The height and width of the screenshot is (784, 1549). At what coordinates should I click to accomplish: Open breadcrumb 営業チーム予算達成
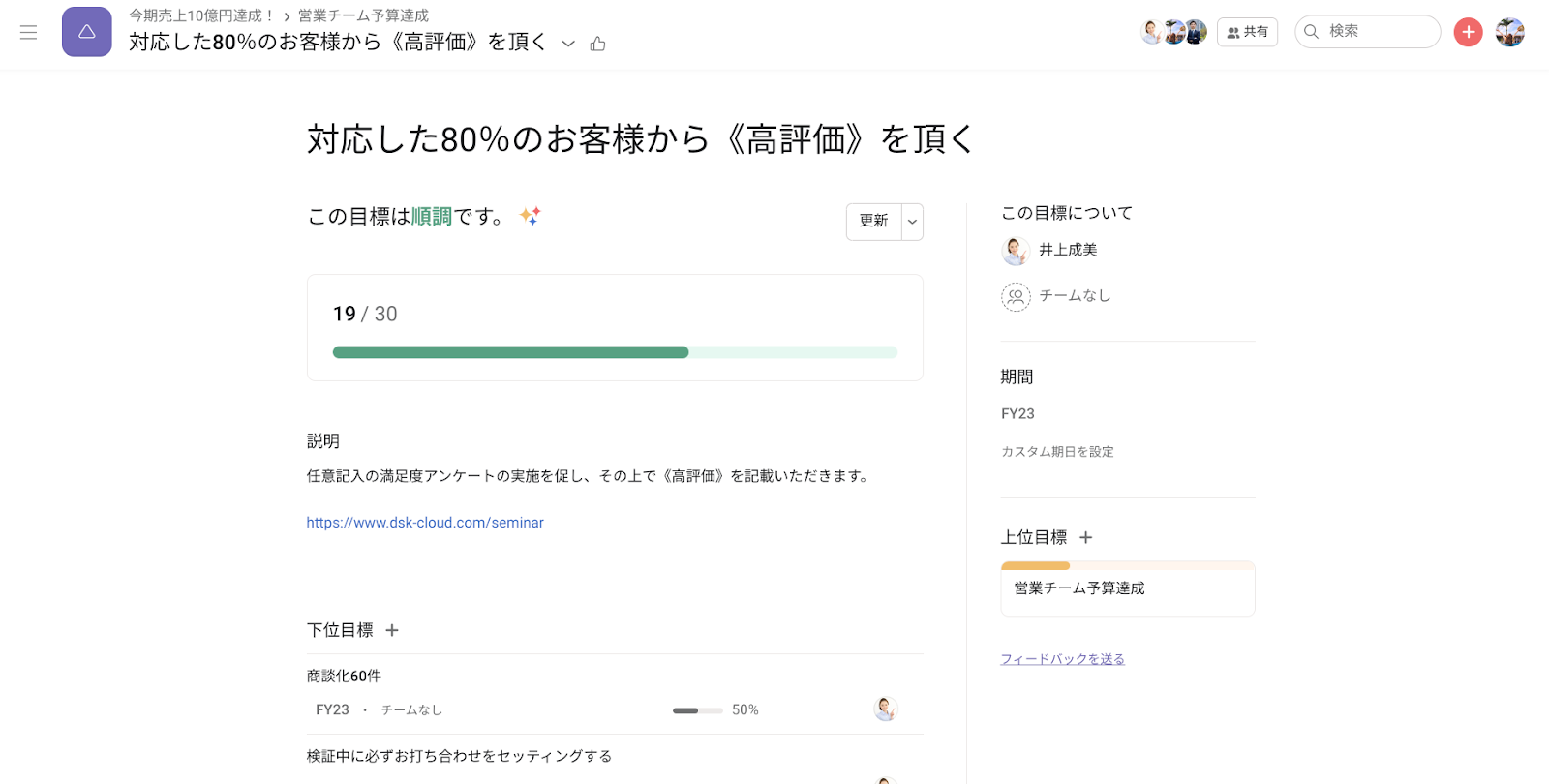tap(363, 15)
